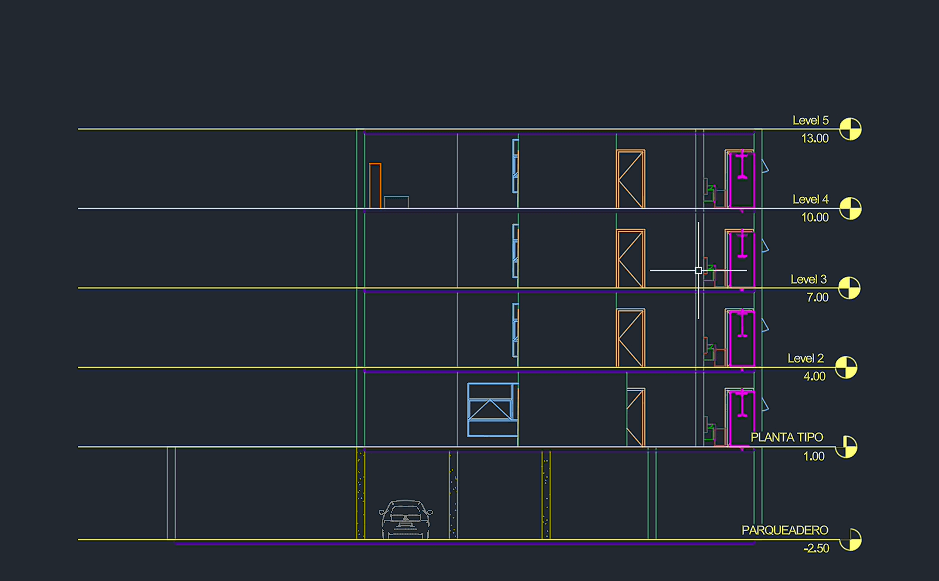Select the car symbol in the parking level
The height and width of the screenshot is (581, 939).
(406, 519)
